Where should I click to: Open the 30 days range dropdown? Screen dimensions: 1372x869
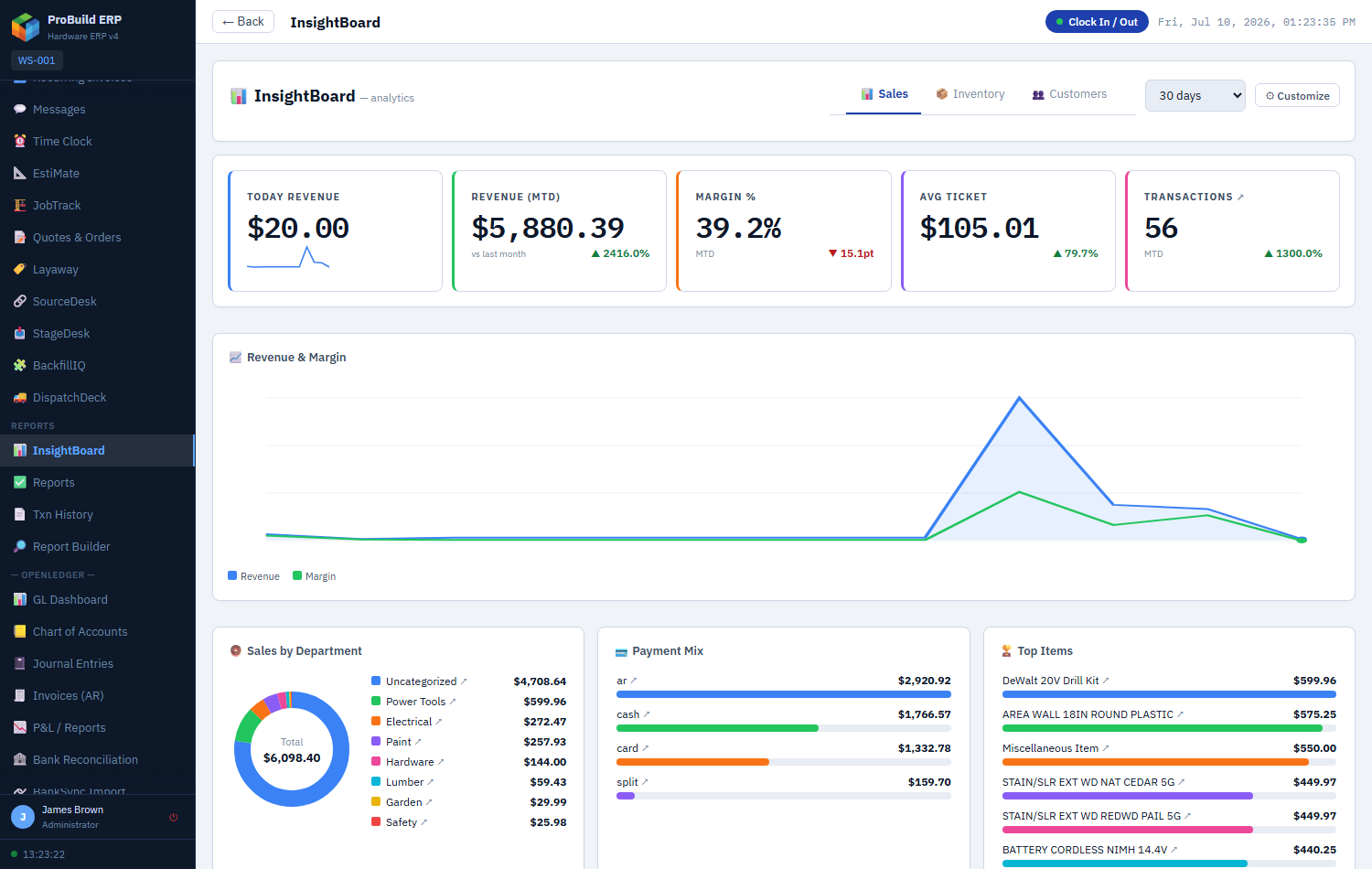[1195, 95]
